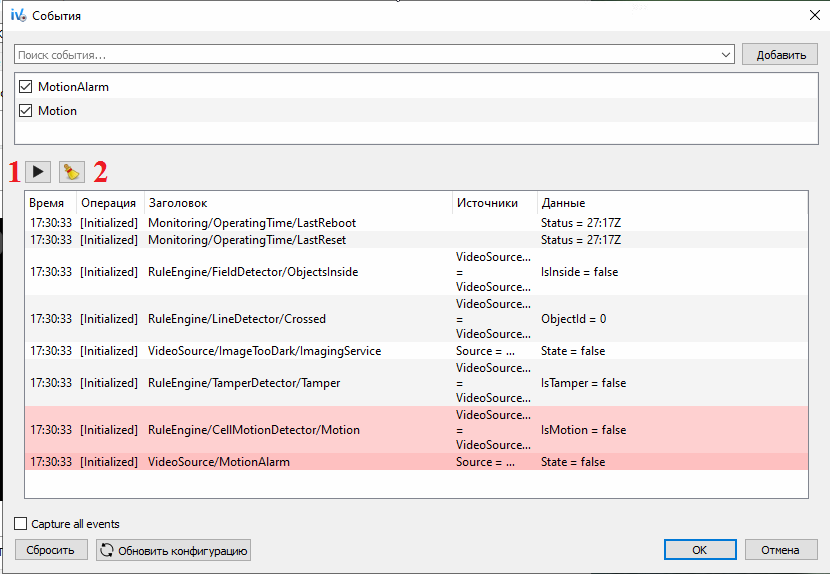Select the RuleEngine/CellMotionDetector/Motion row
The height and width of the screenshot is (574, 830).
(417, 429)
